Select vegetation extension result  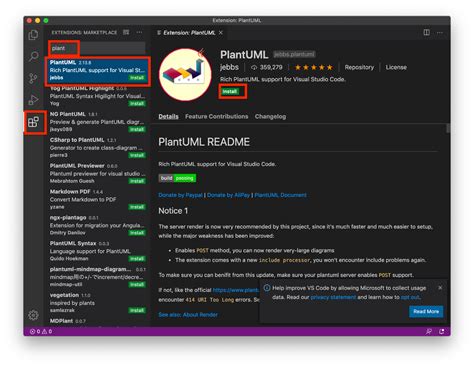tap(97, 303)
